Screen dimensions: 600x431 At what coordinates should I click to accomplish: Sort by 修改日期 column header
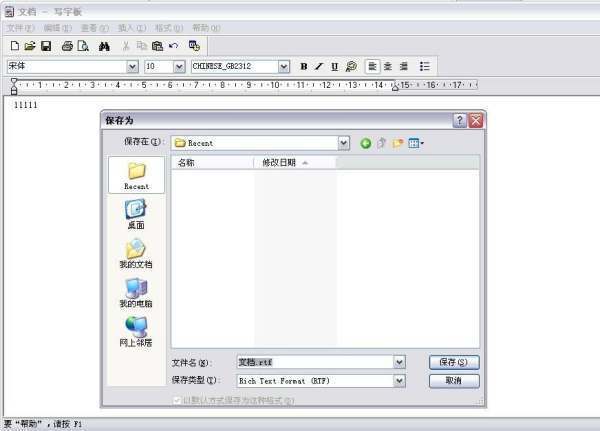(295, 163)
